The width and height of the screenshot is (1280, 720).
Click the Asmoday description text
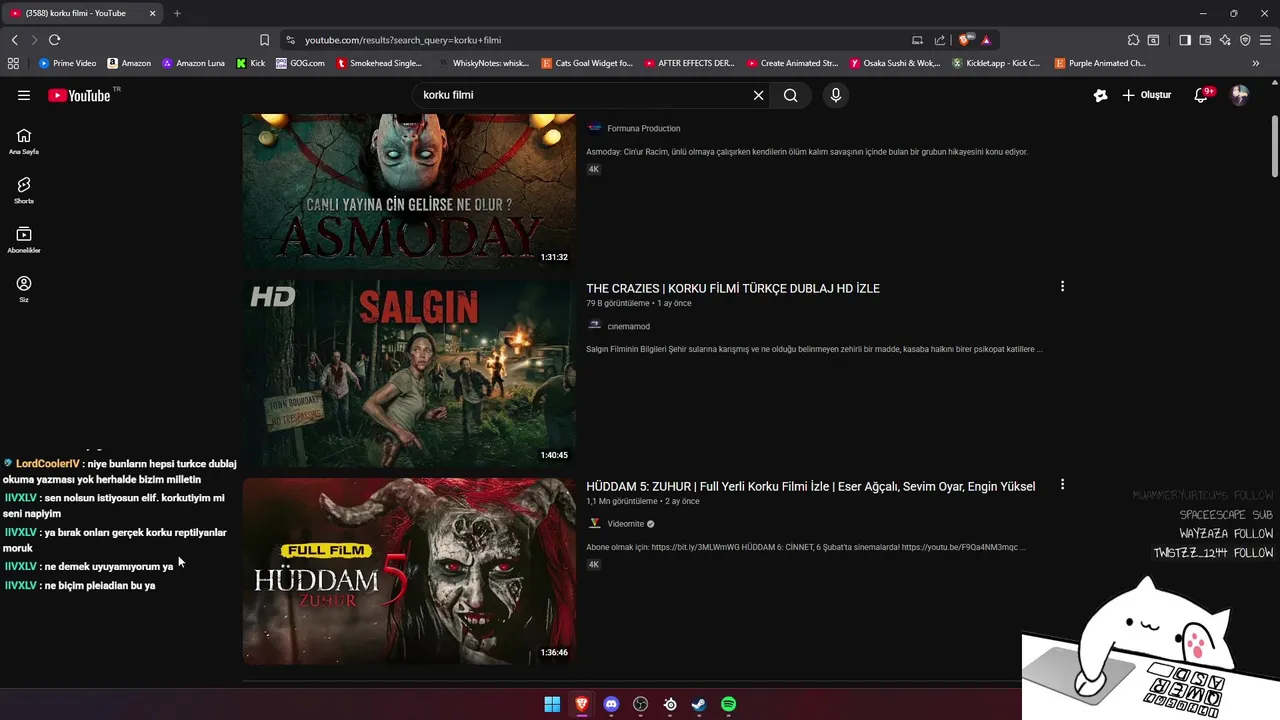[807, 152]
